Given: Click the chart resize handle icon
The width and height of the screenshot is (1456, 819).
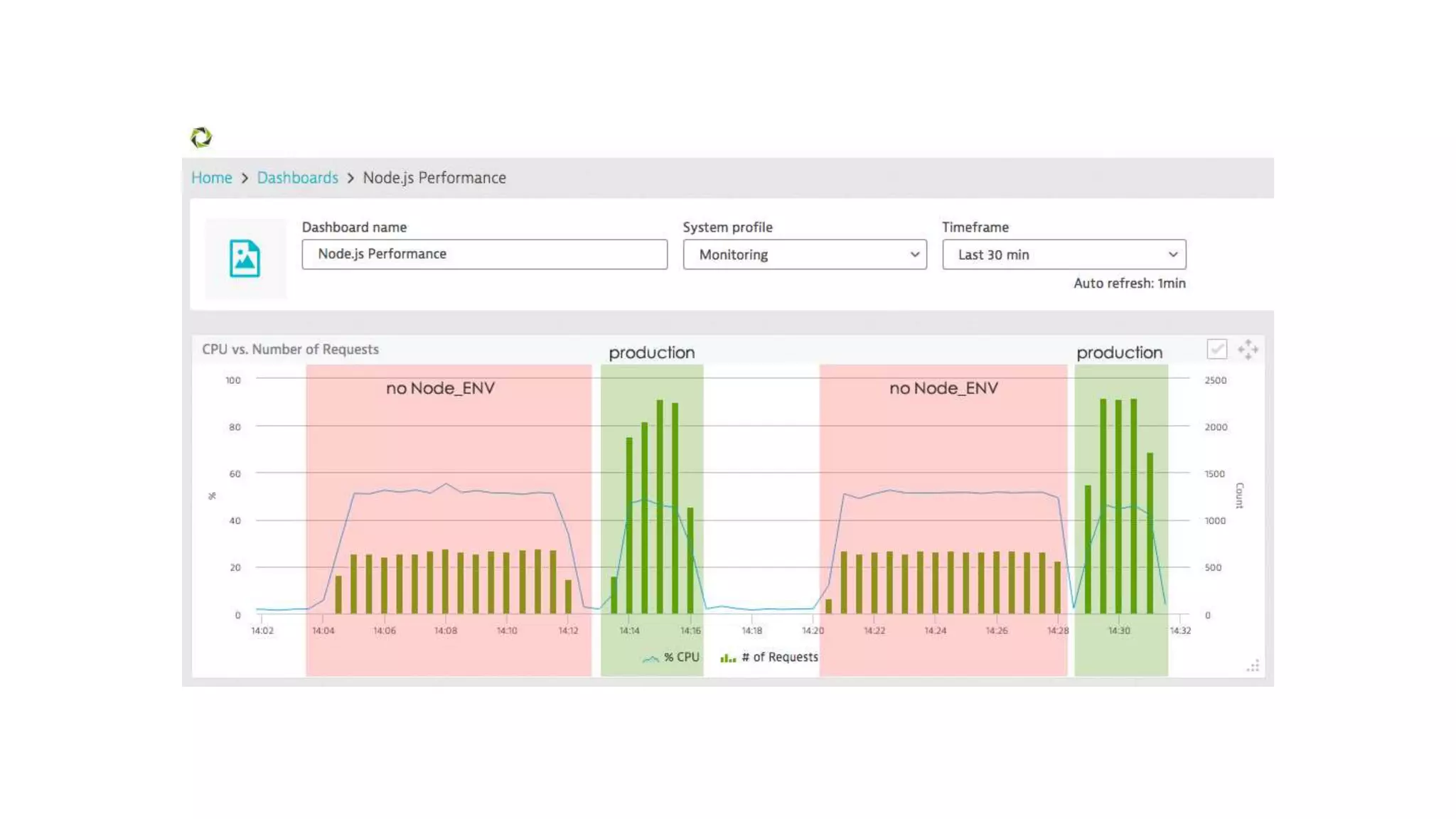Looking at the screenshot, I should coord(1253,665).
